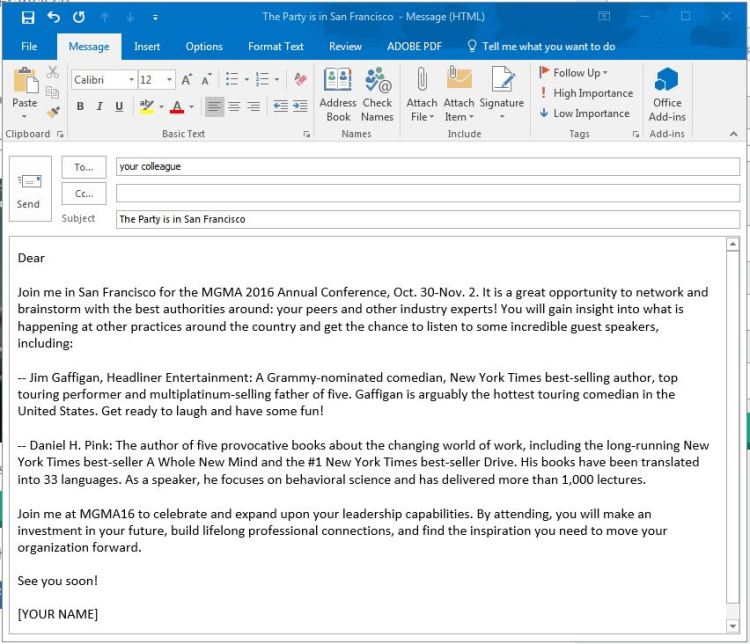750x644 pixels.
Task: Open the ADOBE PDF tab
Action: [414, 46]
